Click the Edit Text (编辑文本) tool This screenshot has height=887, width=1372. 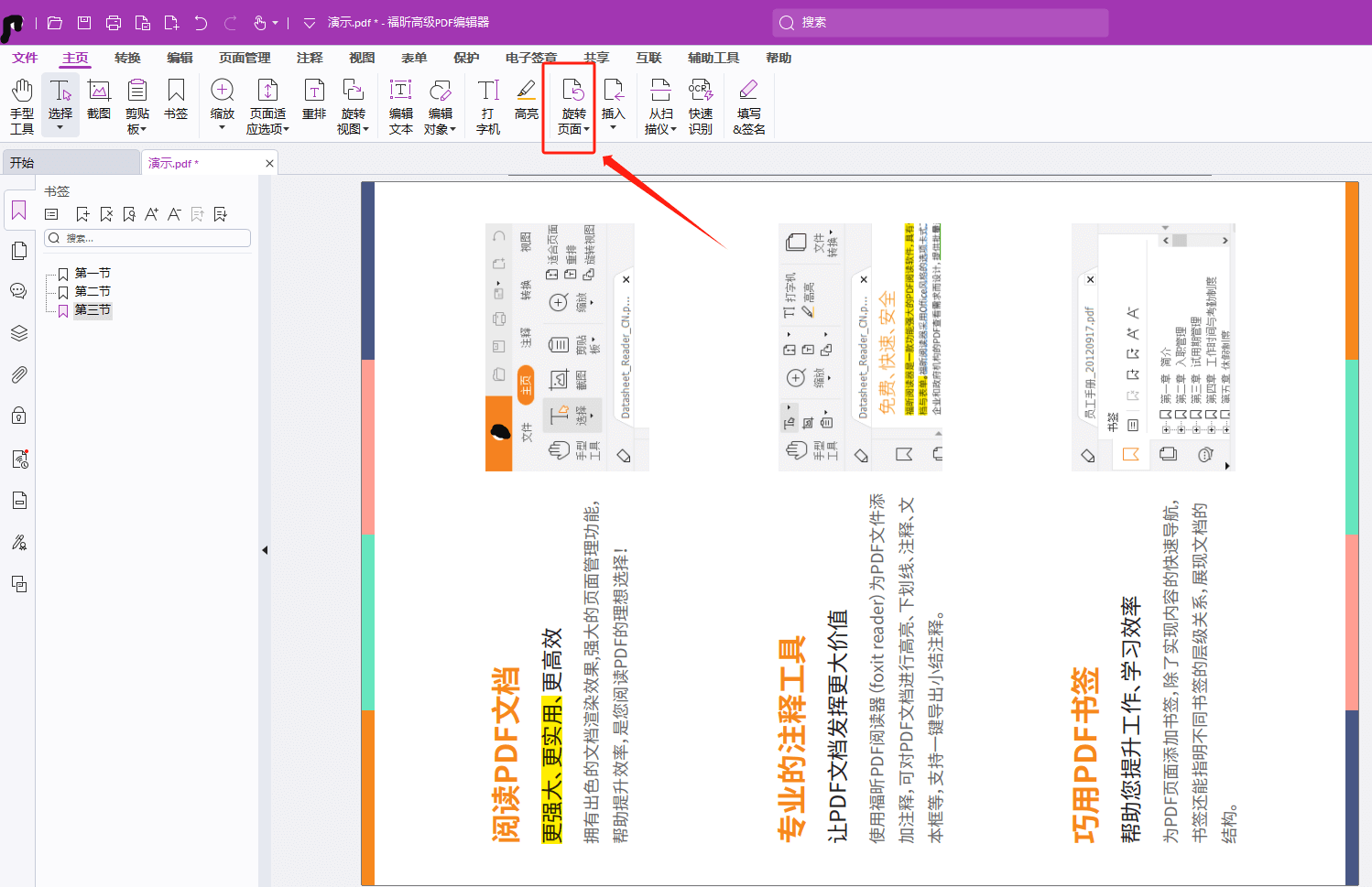point(401,105)
